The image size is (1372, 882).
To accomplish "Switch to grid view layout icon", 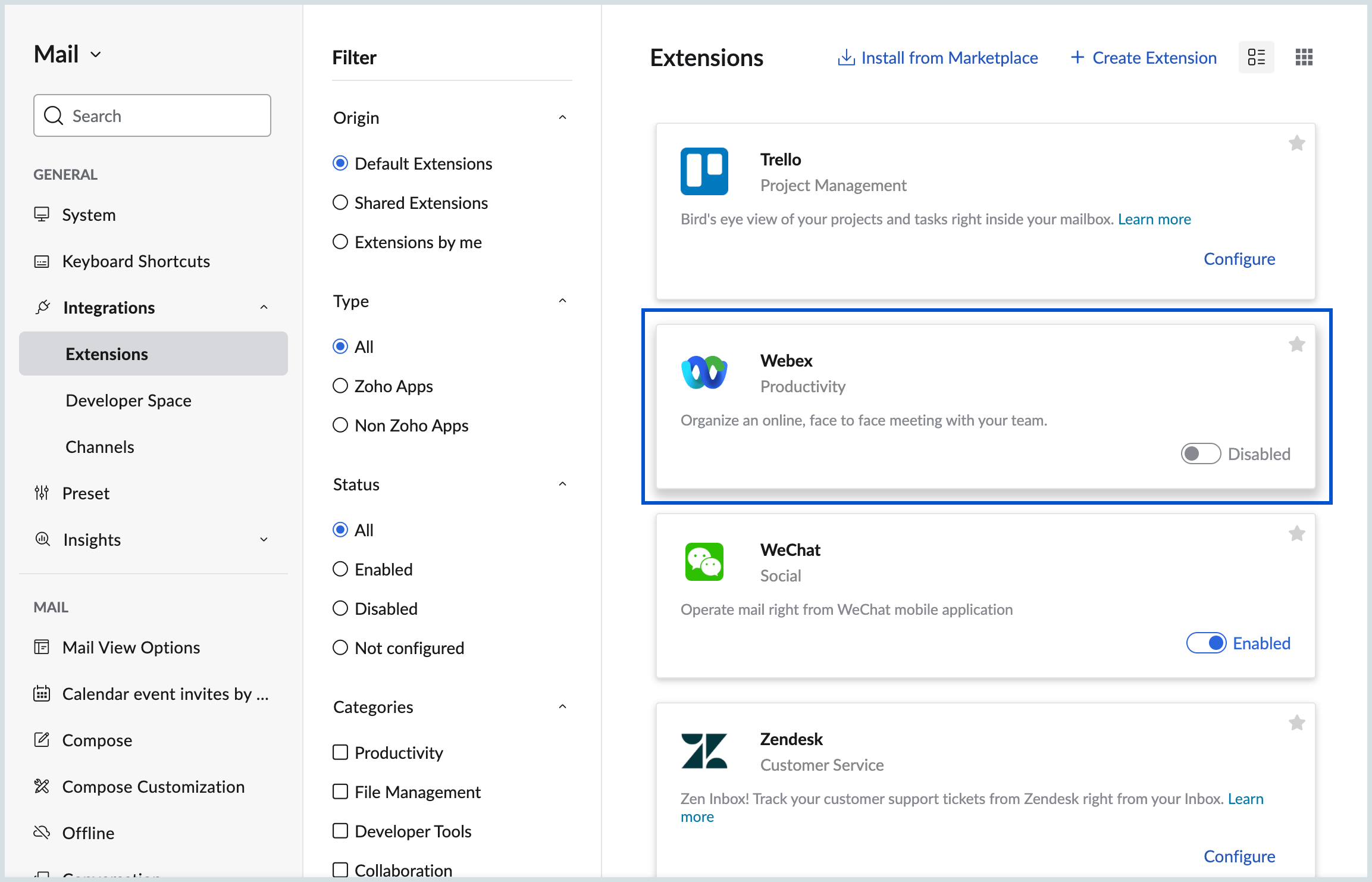I will coord(1304,57).
